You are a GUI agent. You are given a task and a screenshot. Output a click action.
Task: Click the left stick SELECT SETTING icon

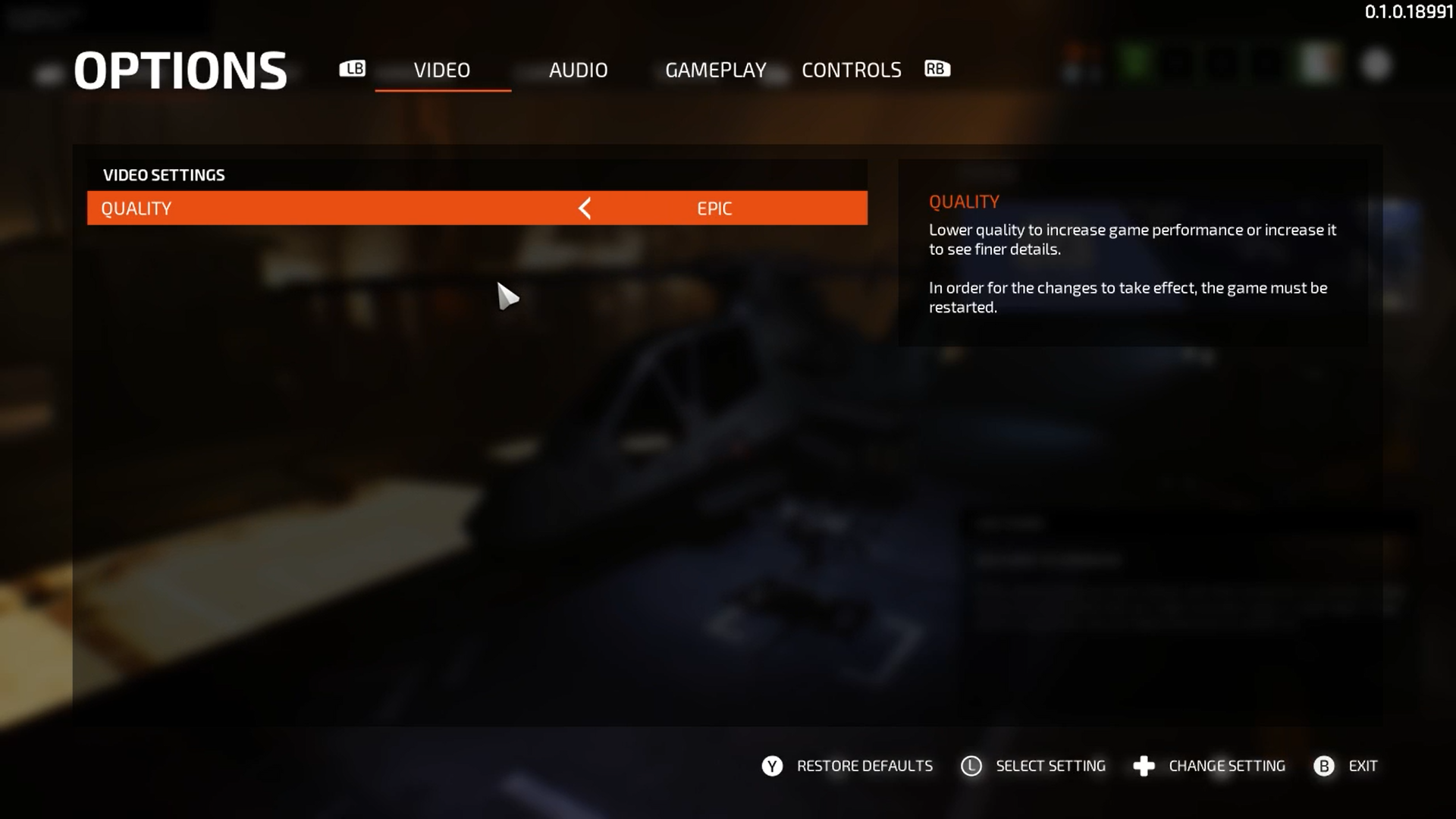(x=971, y=765)
